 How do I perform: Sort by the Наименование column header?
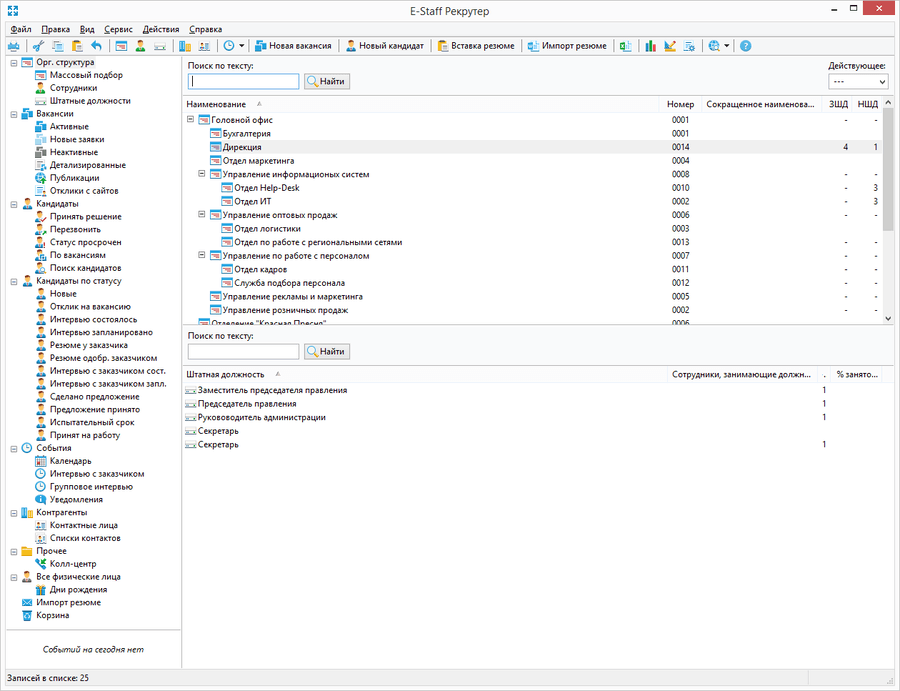[421, 104]
